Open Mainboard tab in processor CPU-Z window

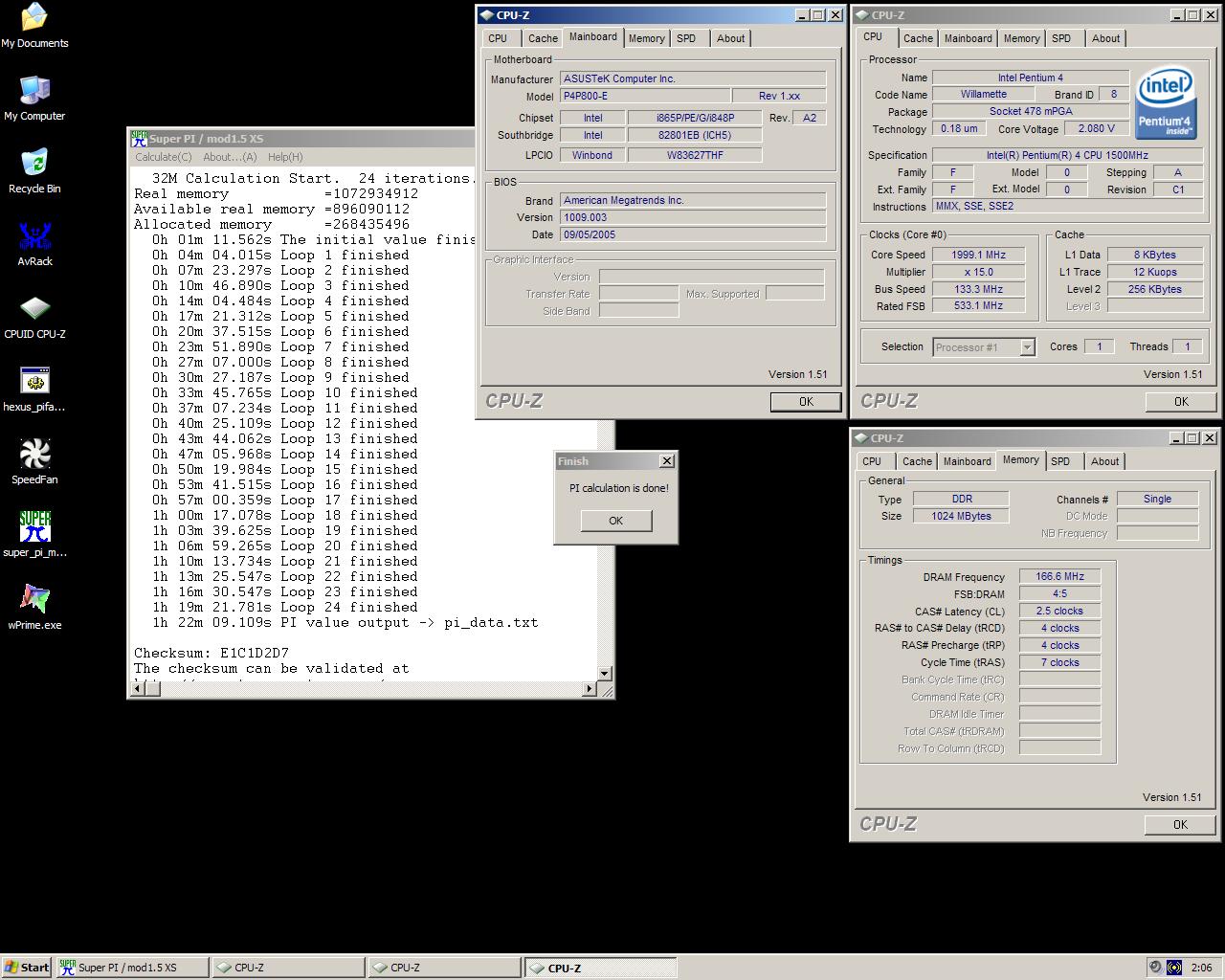point(968,38)
